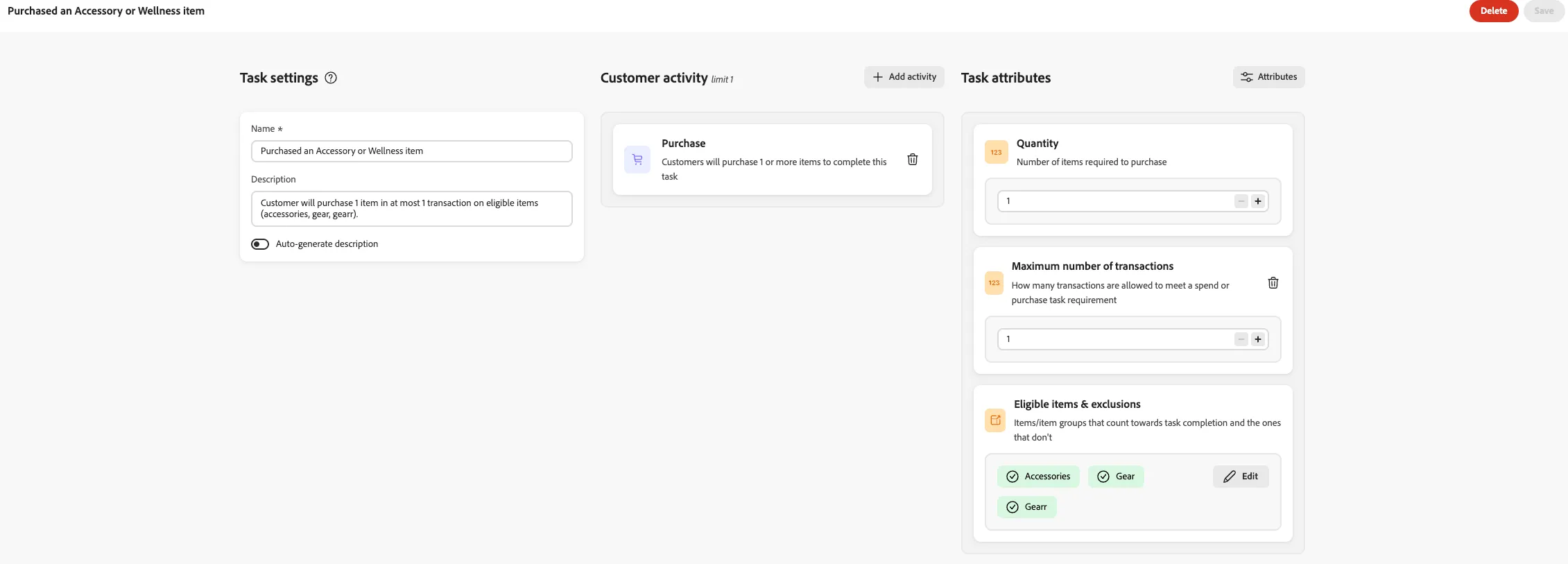This screenshot has width=1568, height=564.
Task: Click Add activity button
Action: tap(904, 77)
